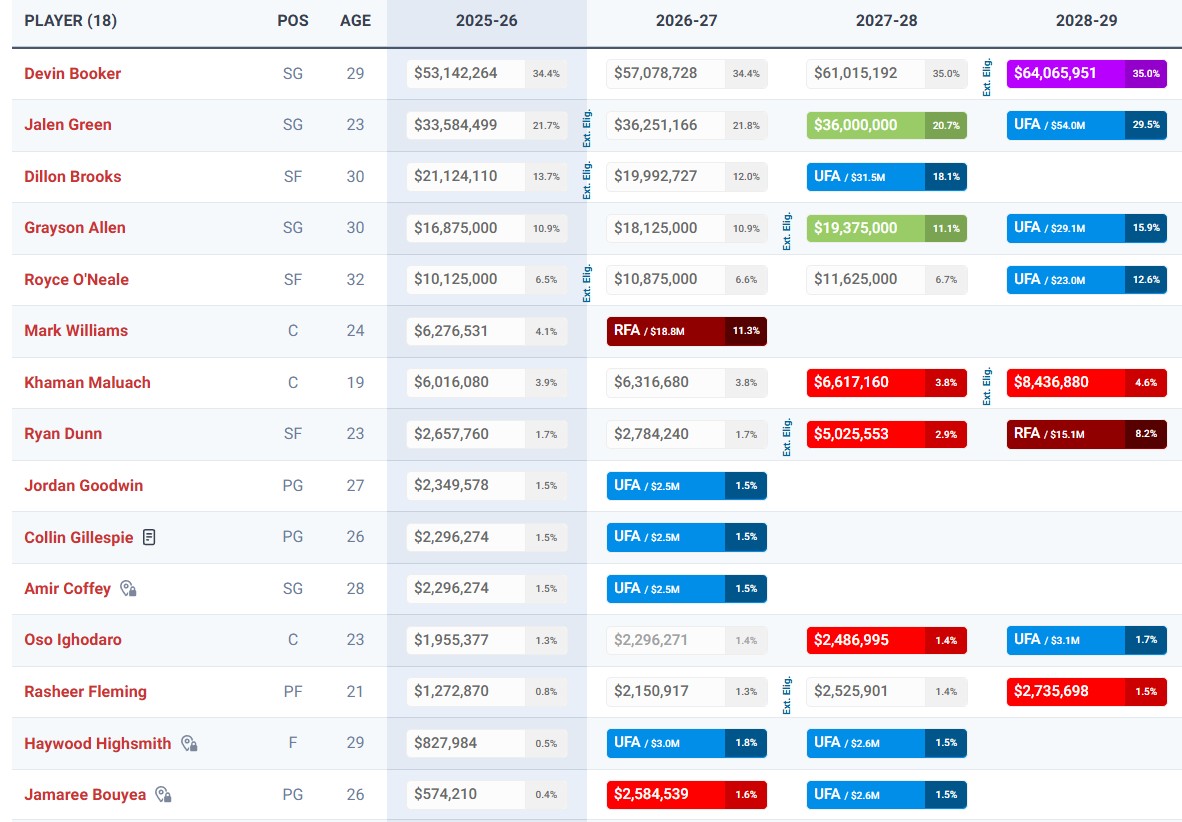
Task: Sort the table by the PLAYER (18) column
Action: tap(70, 21)
